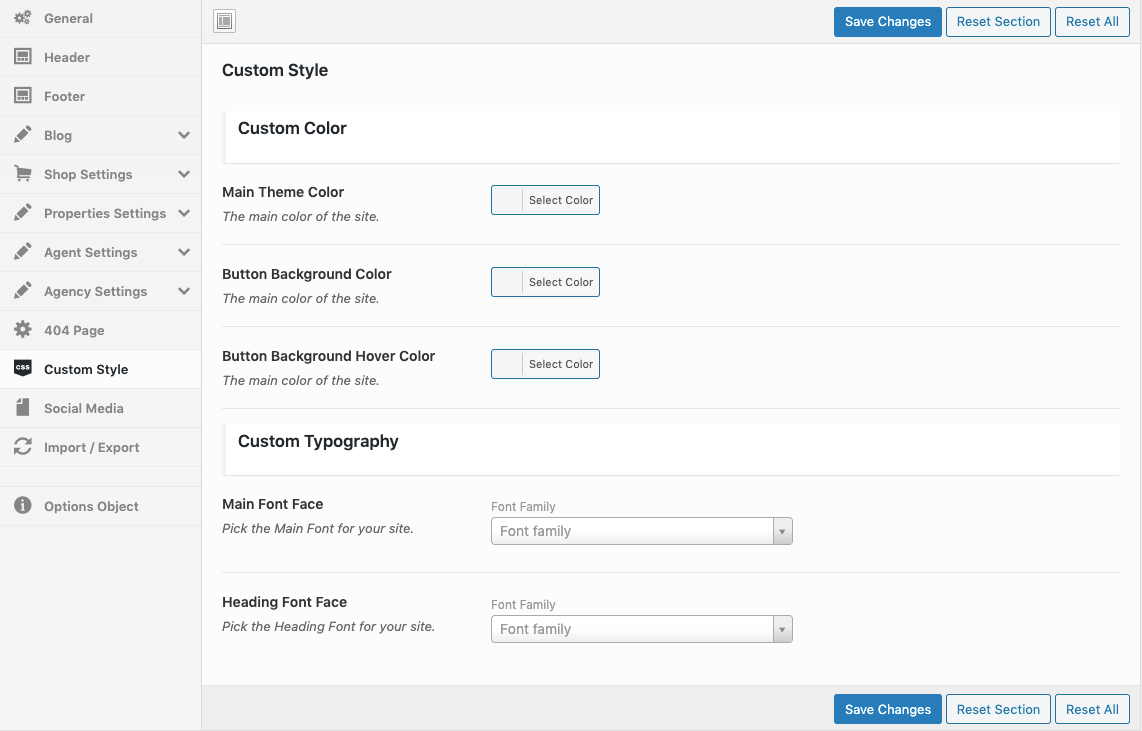The height and width of the screenshot is (731, 1142).
Task: Open the Footer settings section
Action: click(x=64, y=96)
